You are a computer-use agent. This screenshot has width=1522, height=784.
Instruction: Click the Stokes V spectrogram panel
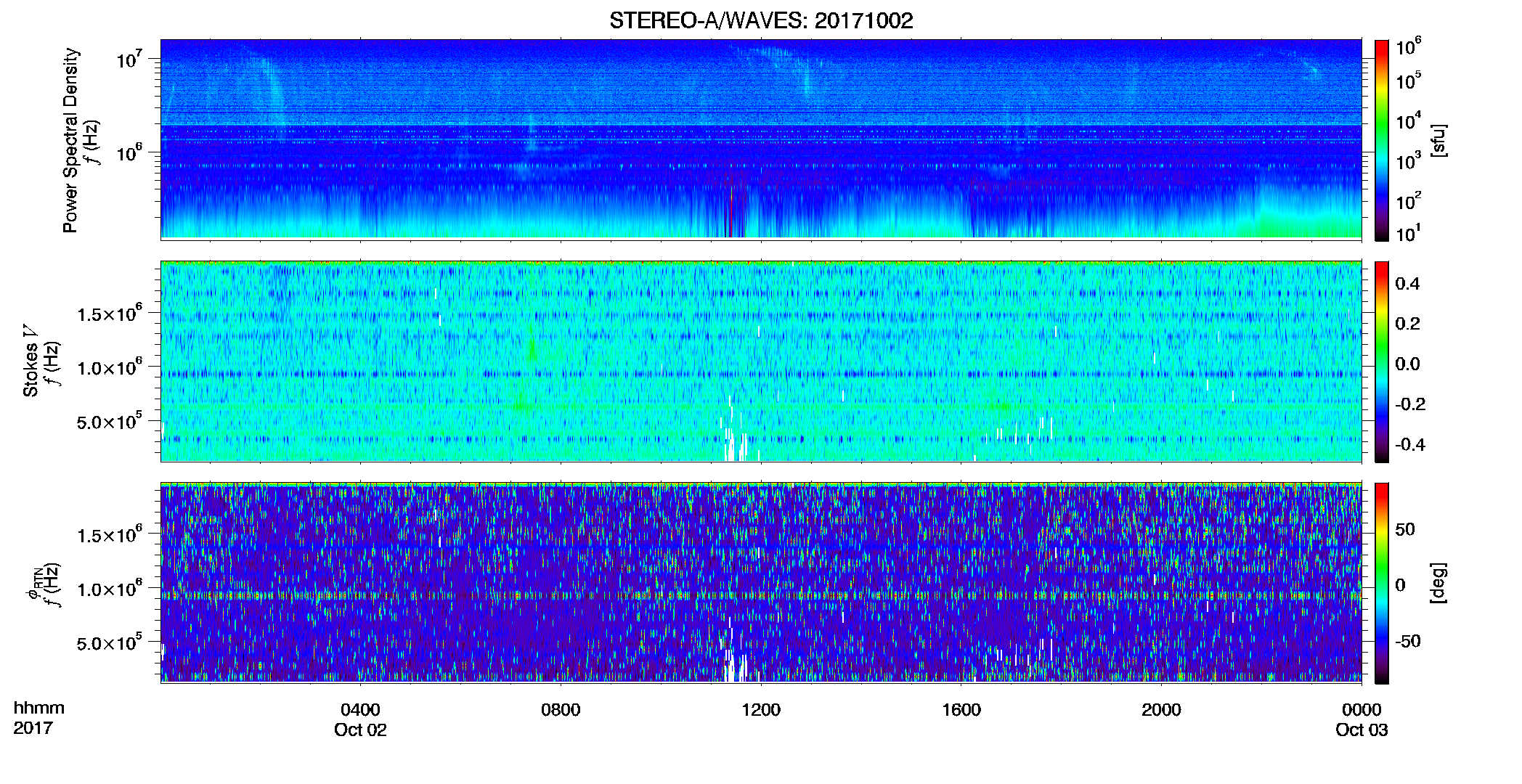[761, 361]
